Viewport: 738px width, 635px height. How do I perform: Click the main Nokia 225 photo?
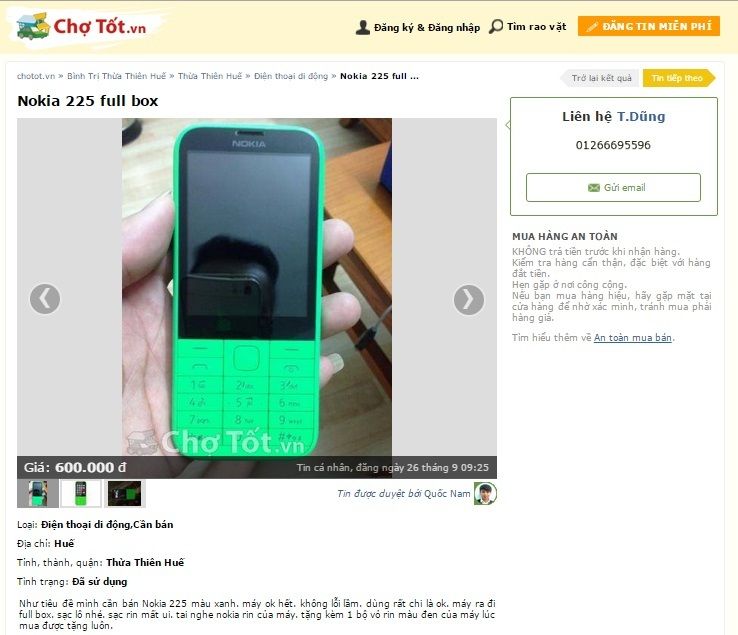click(257, 287)
